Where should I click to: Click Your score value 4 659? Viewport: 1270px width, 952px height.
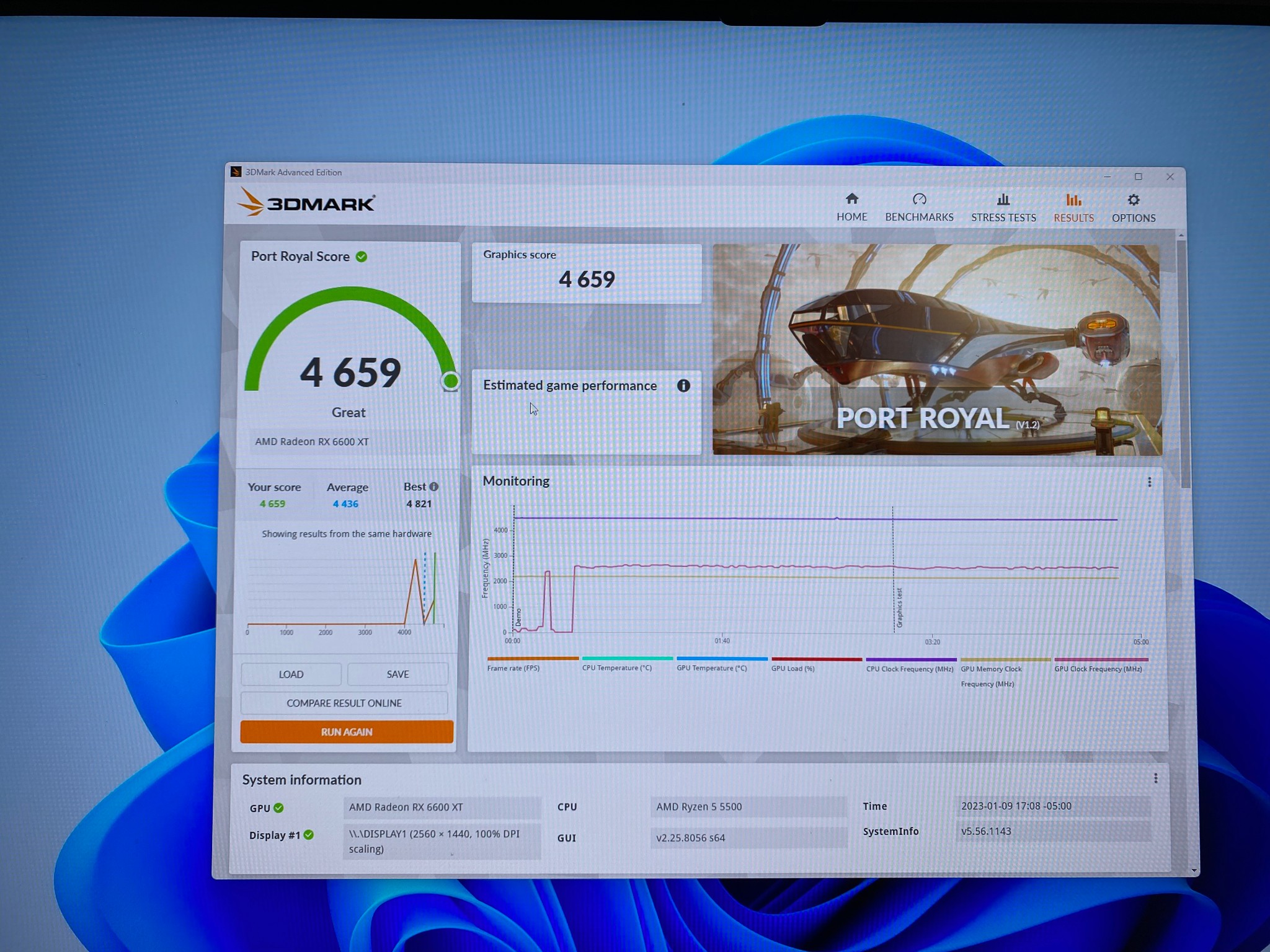pyautogui.click(x=272, y=504)
